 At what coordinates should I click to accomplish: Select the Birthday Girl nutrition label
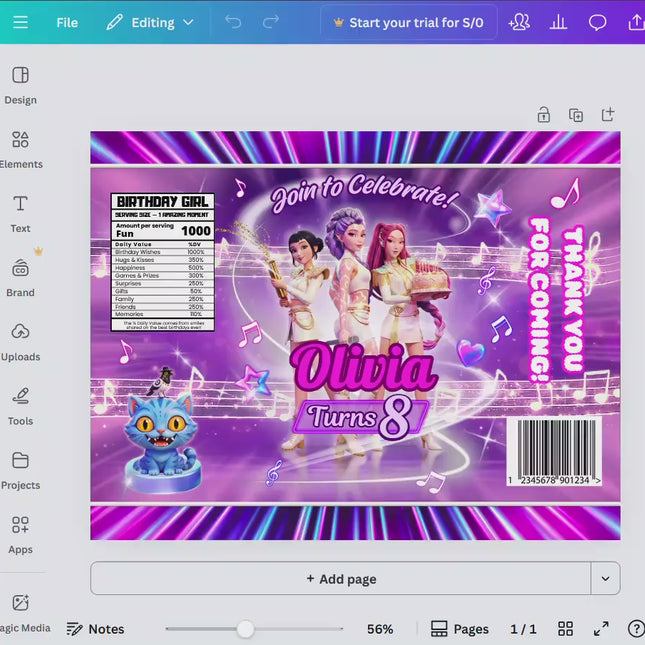click(162, 262)
